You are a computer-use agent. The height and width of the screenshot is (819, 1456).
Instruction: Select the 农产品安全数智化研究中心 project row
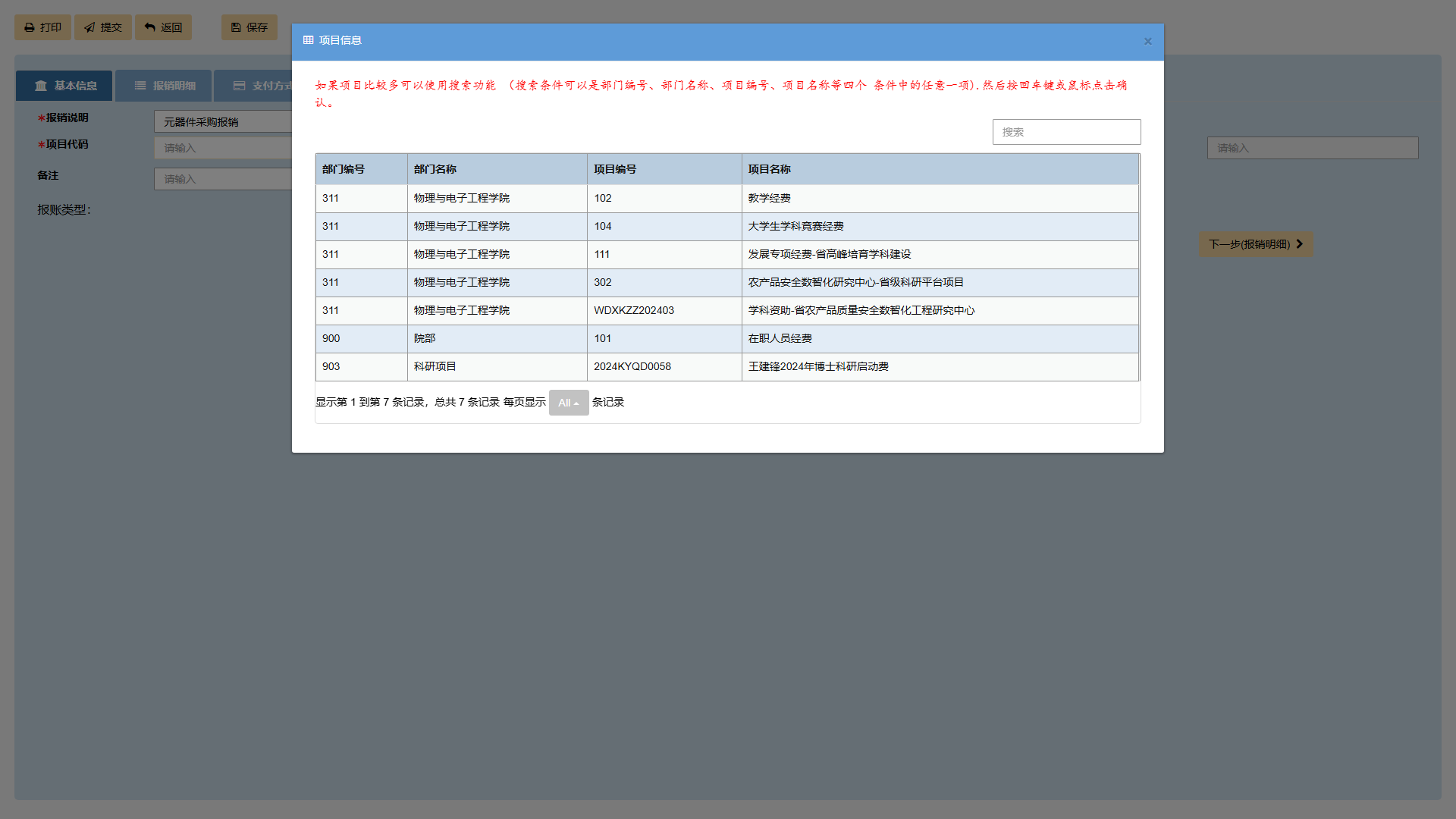coord(727,283)
